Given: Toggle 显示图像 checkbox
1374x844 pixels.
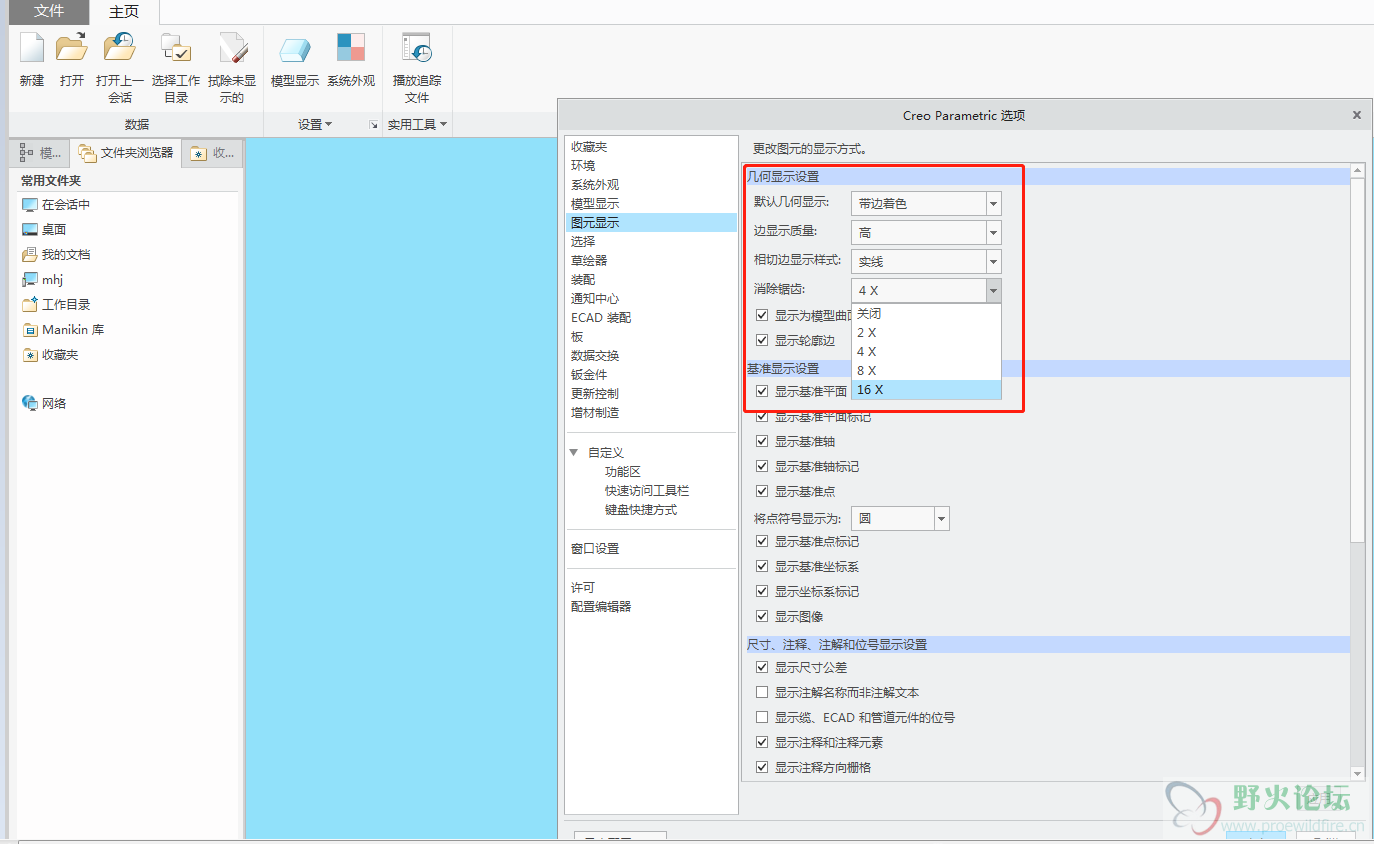Looking at the screenshot, I should point(762,616).
